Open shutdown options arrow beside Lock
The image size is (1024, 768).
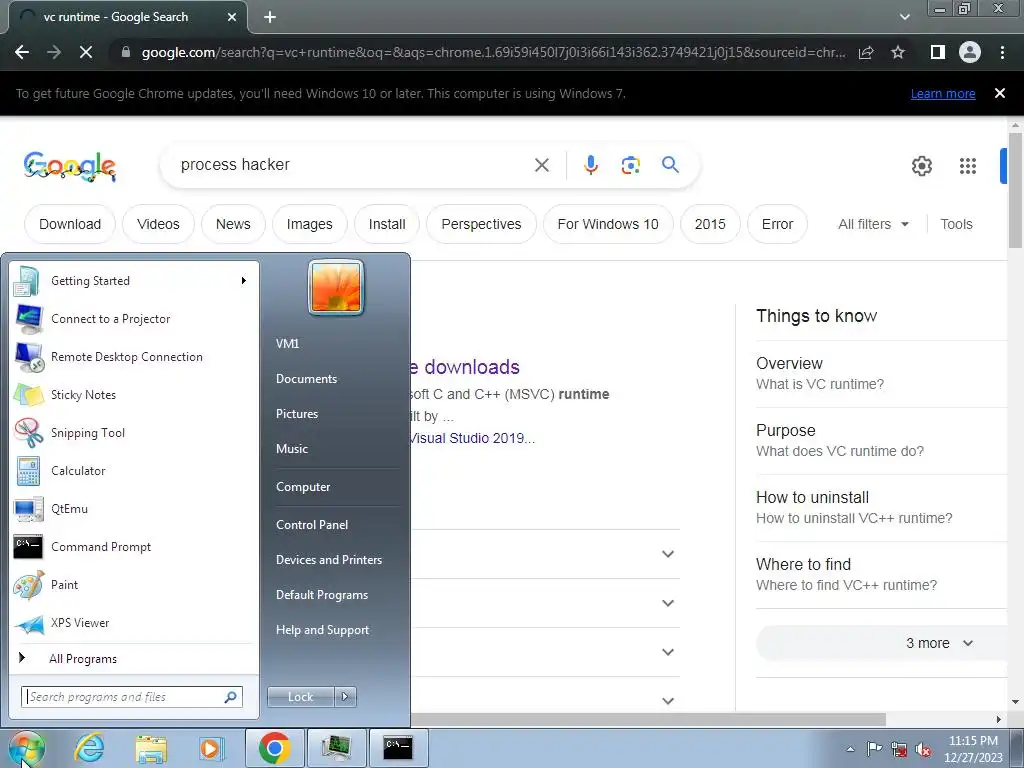[345, 697]
